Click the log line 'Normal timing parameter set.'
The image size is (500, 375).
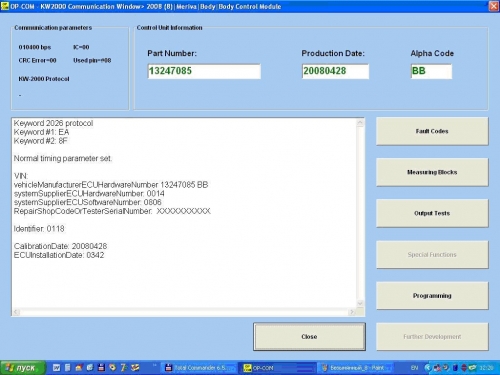pos(63,159)
